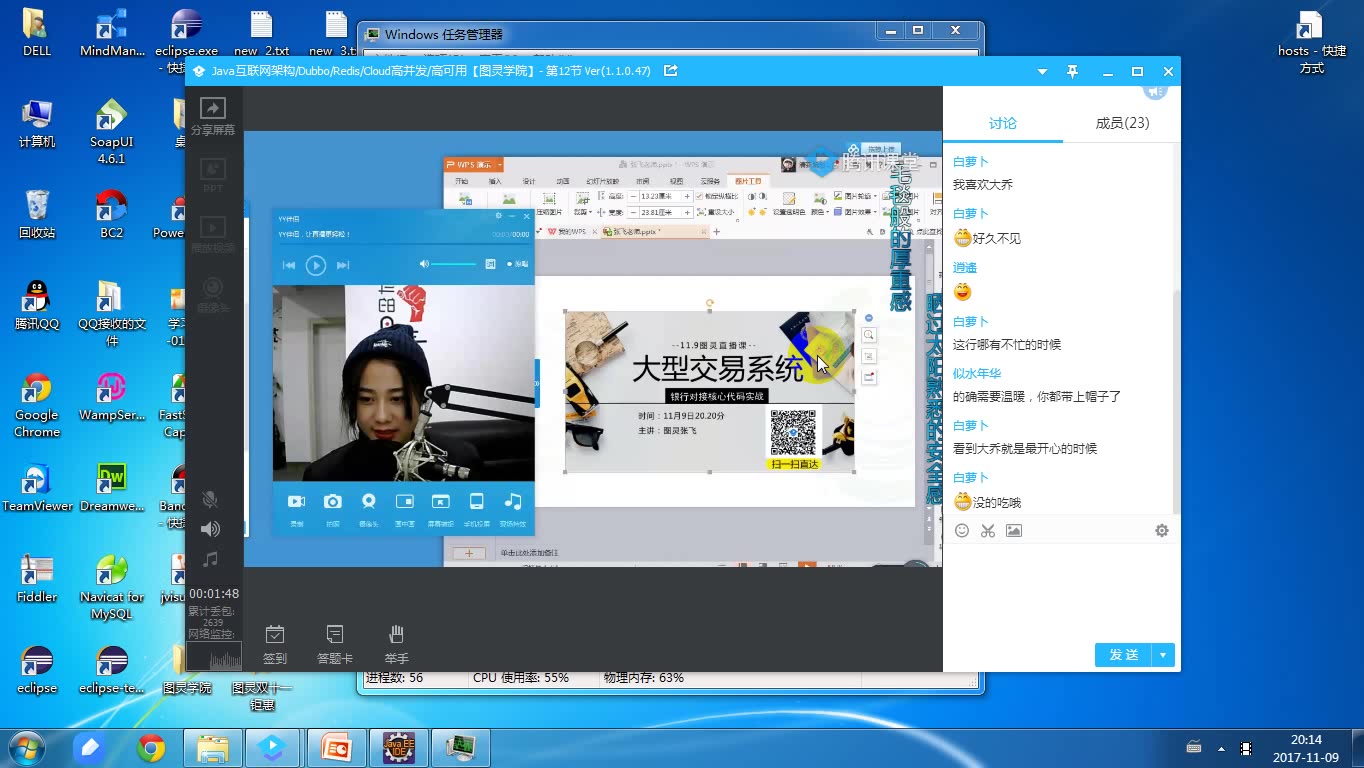Image resolution: width=1364 pixels, height=768 pixels.
Task: Open Google Chrome desktop shortcut
Action: [x=37, y=406]
